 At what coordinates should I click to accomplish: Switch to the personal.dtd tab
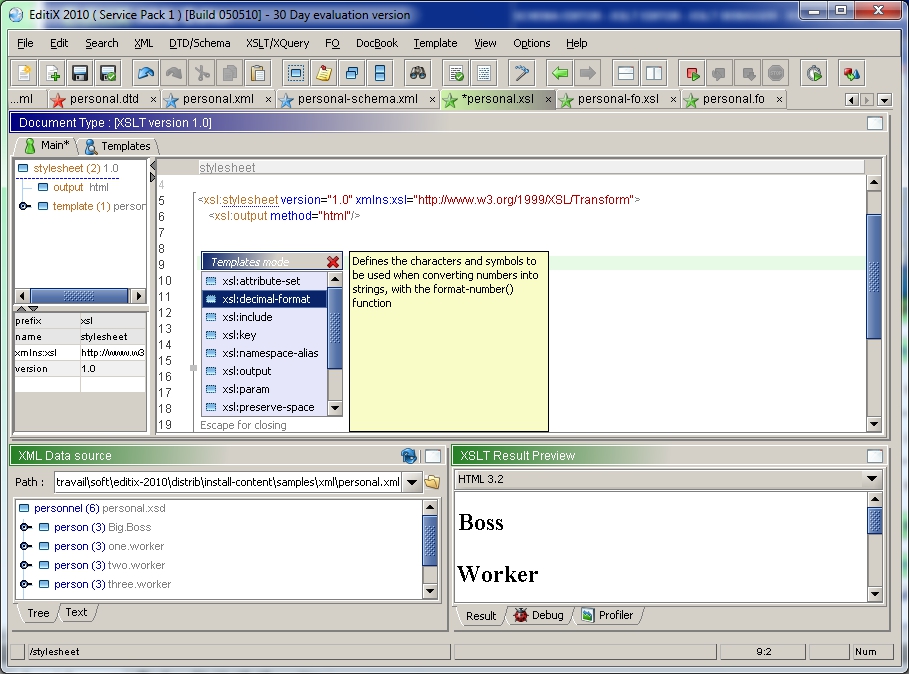click(104, 99)
